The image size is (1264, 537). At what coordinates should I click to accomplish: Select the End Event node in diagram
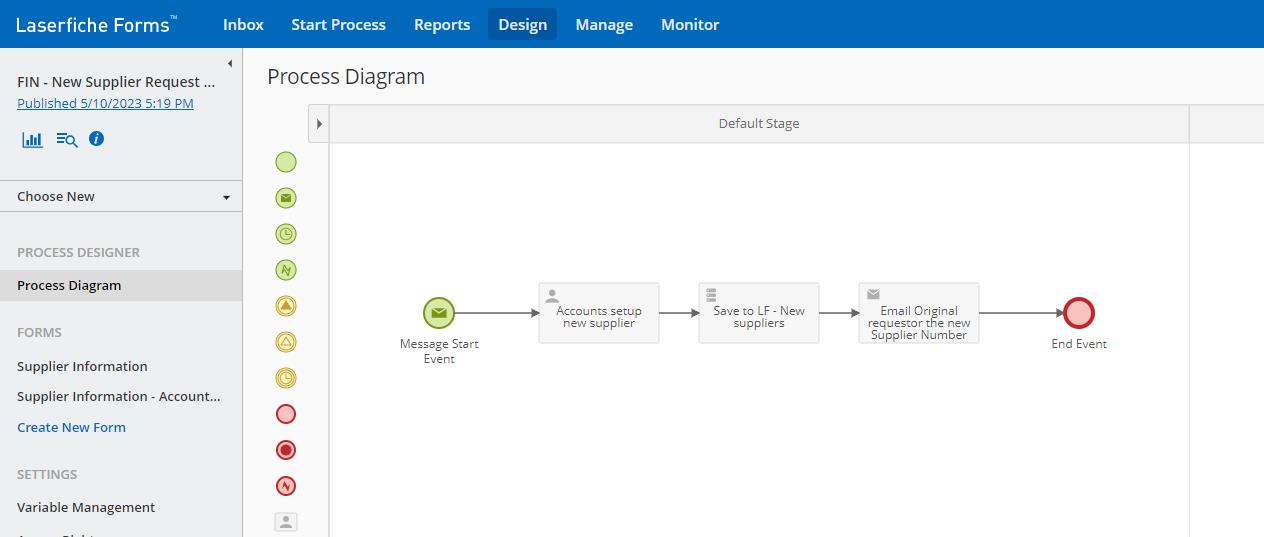(1079, 313)
